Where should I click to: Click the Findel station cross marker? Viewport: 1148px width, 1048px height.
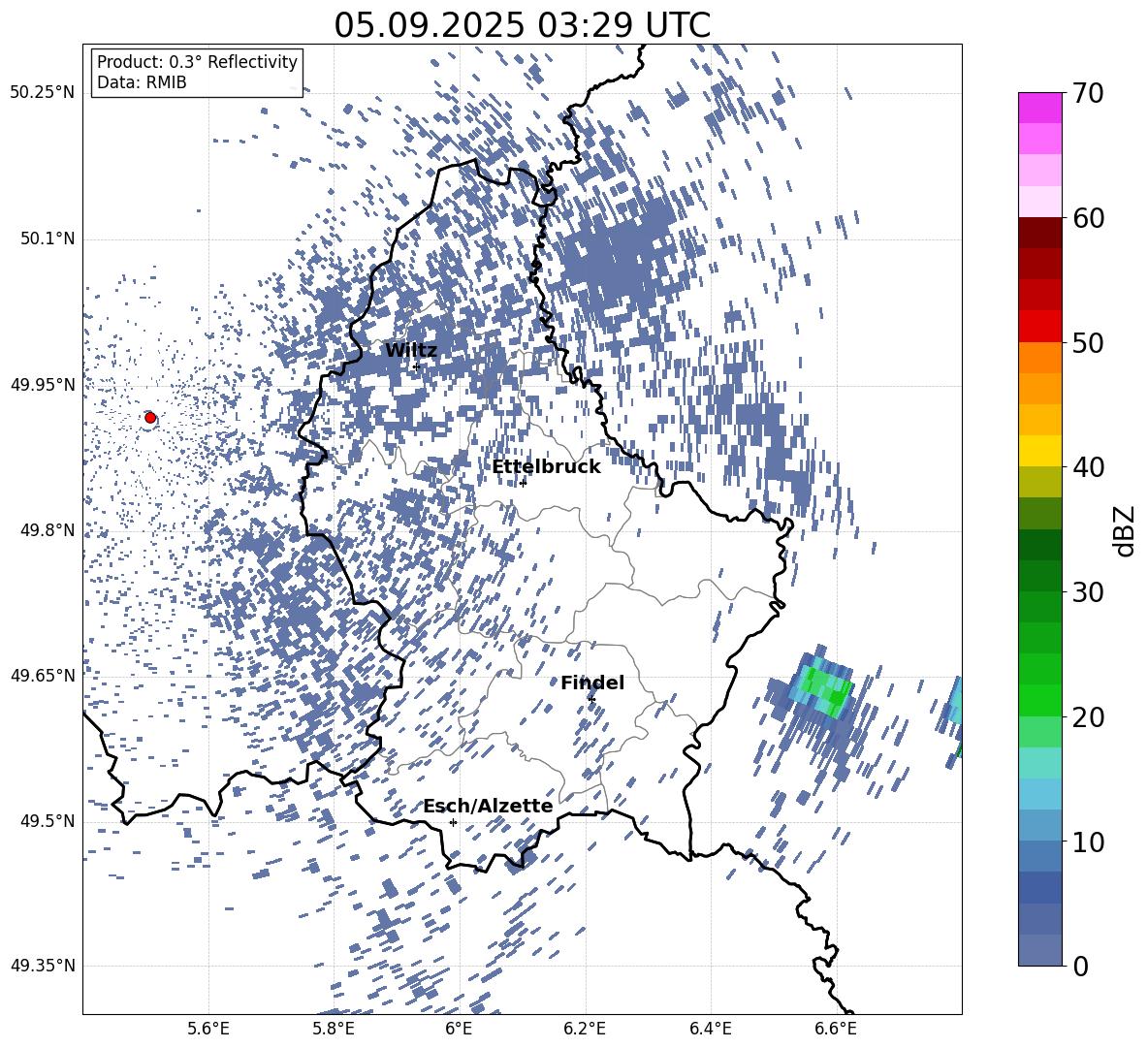(x=591, y=700)
